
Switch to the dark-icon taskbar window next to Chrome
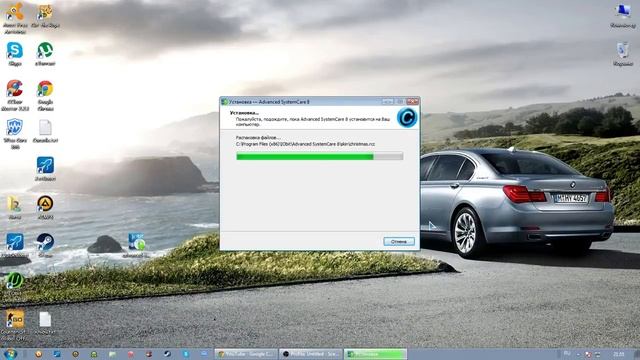311,354
